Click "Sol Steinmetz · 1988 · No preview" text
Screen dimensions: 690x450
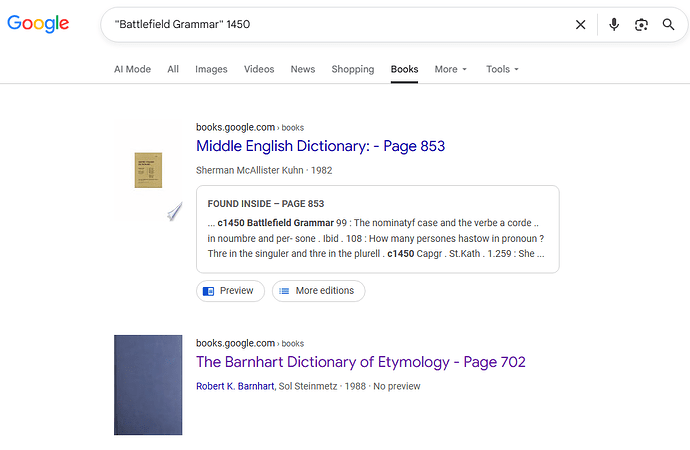pyautogui.click(x=349, y=386)
